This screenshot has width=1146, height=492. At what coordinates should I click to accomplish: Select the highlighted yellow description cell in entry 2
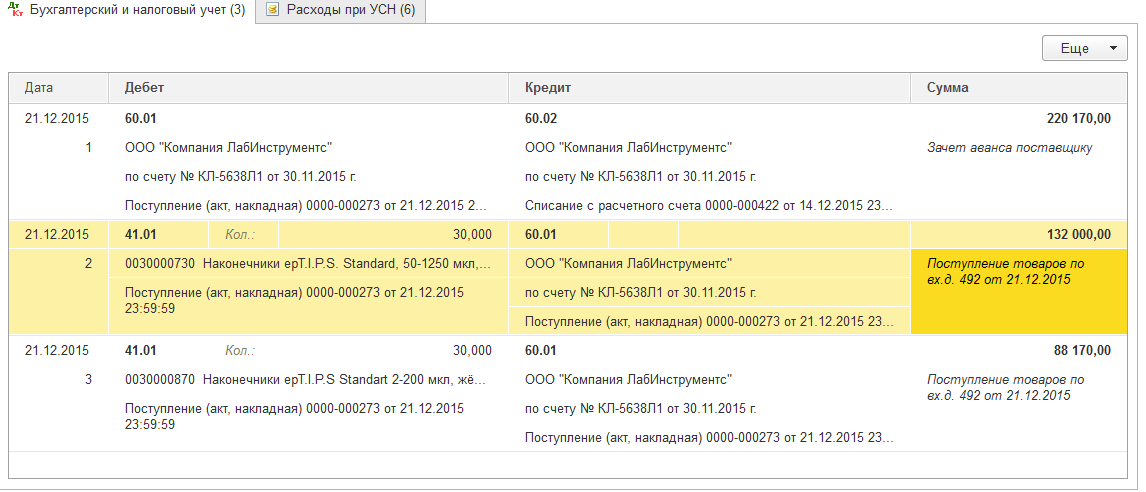1012,292
